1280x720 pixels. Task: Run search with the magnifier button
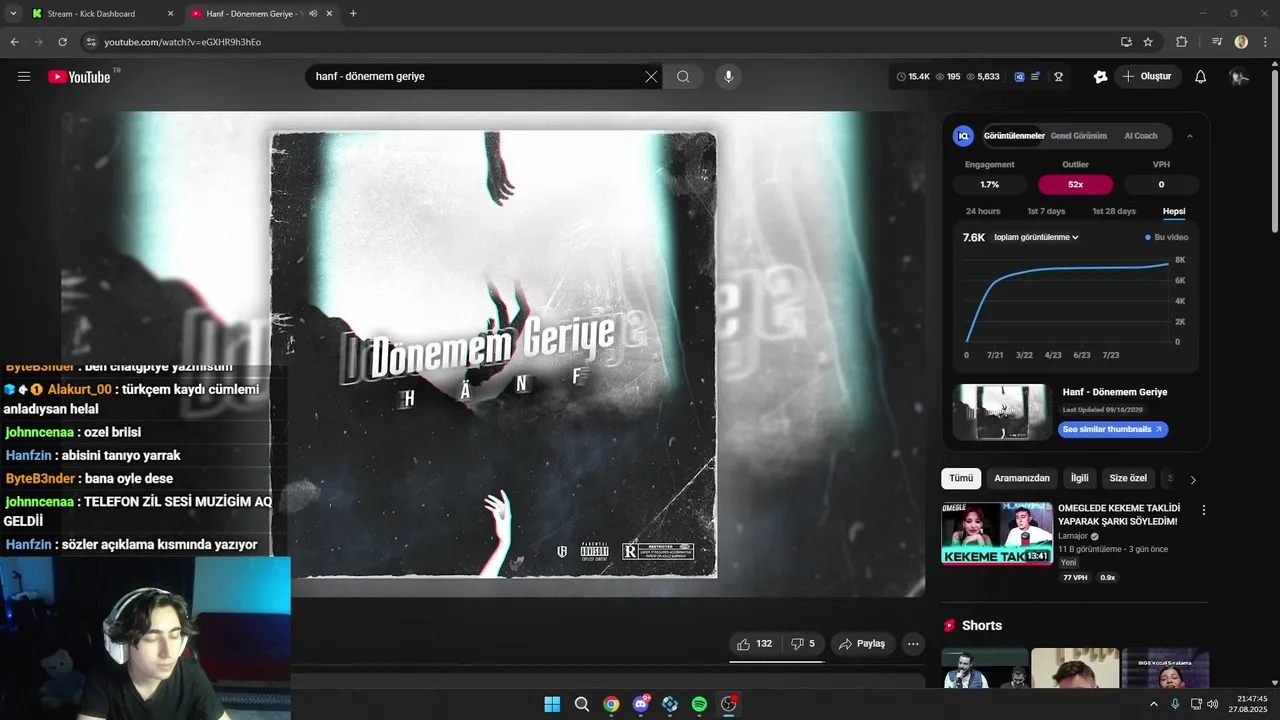point(683,77)
